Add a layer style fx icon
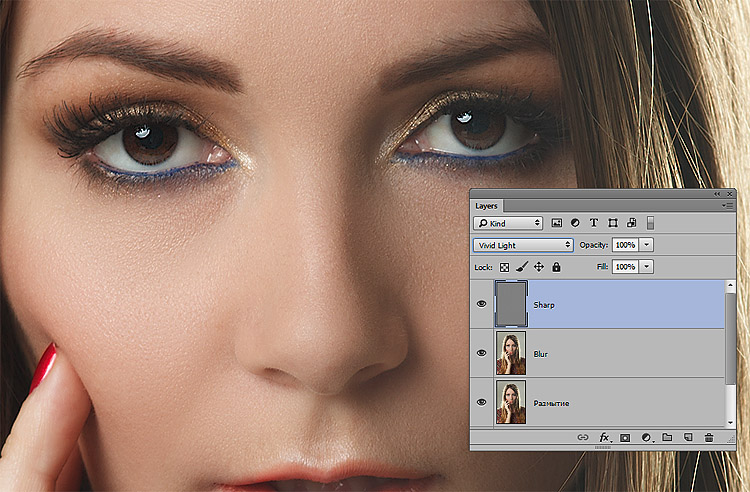Screen dimensions: 750x492 click(x=604, y=437)
